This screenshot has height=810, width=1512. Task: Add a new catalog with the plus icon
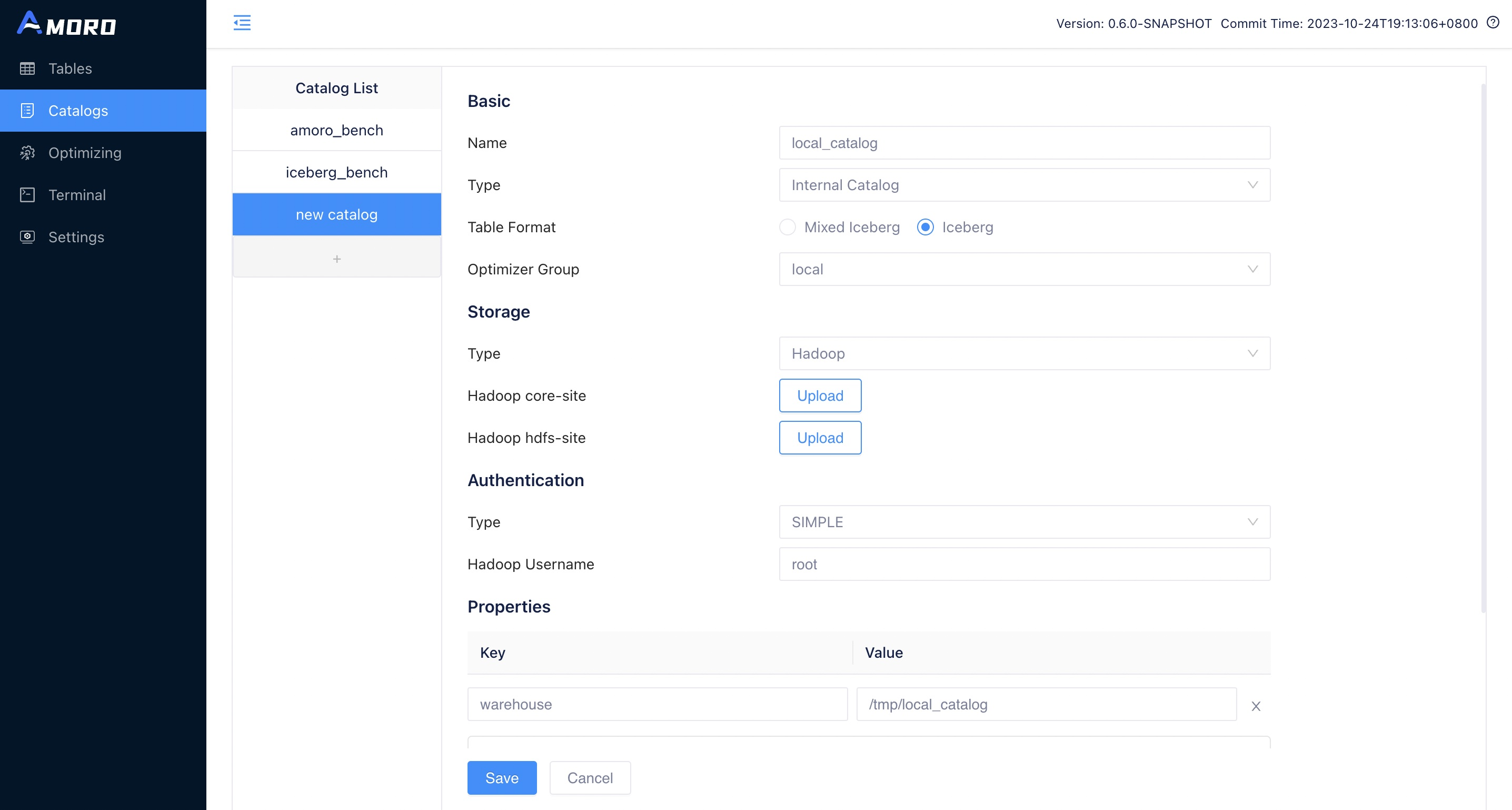click(336, 259)
